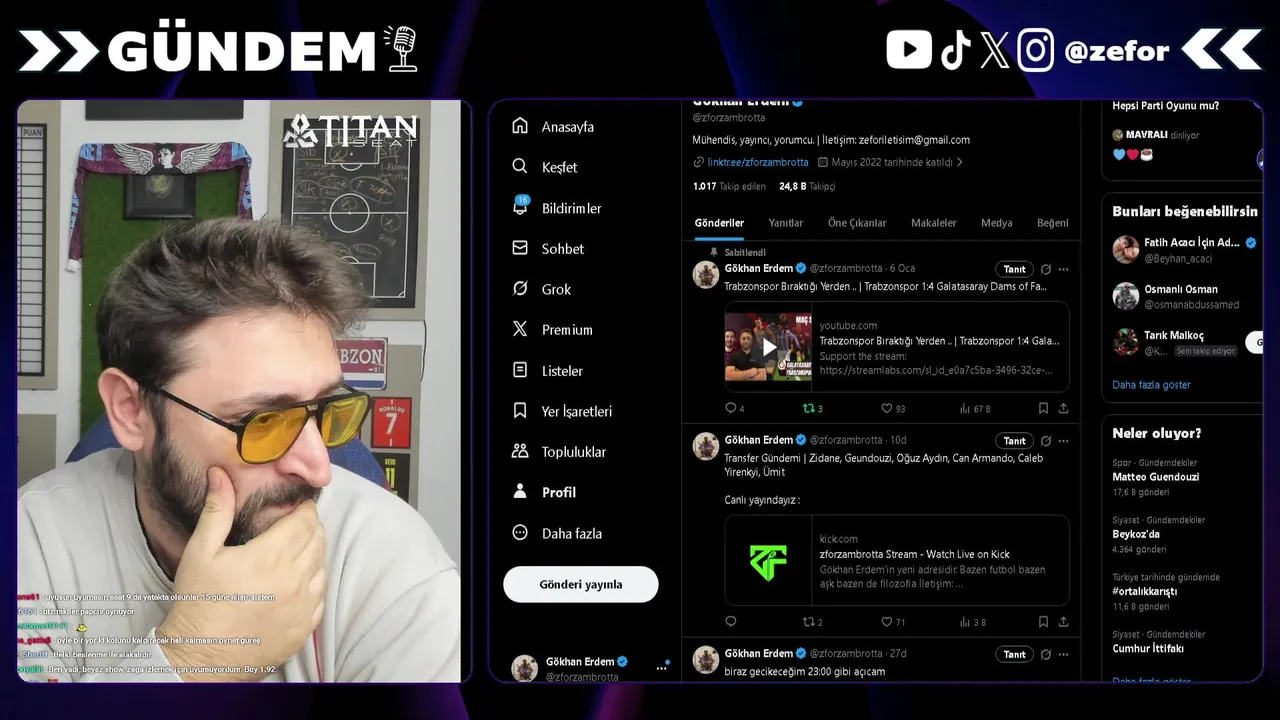Expand join date chevron after Mayıs 2022
This screenshot has height=720, width=1280.
[960, 162]
